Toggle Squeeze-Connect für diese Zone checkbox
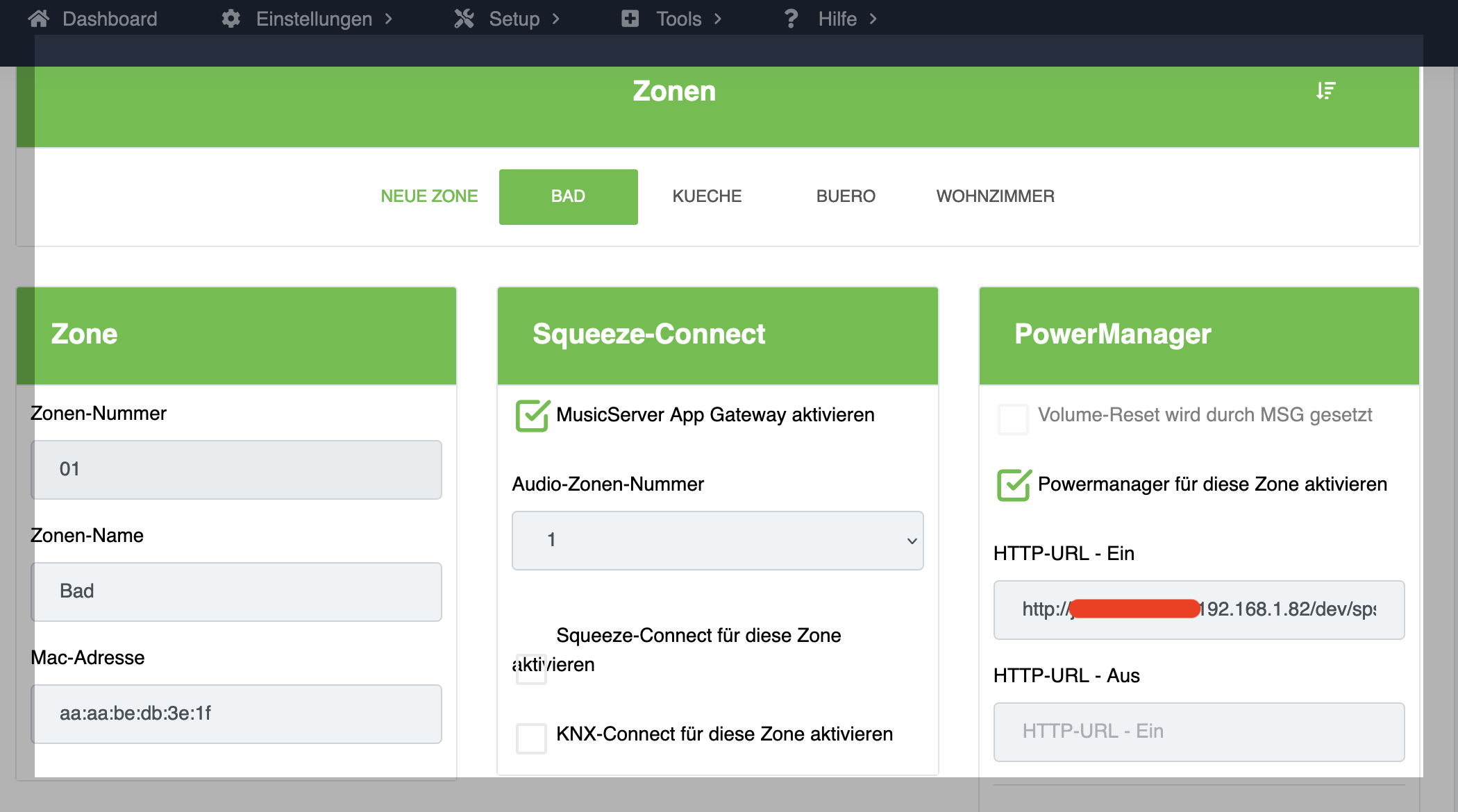 coord(532,668)
